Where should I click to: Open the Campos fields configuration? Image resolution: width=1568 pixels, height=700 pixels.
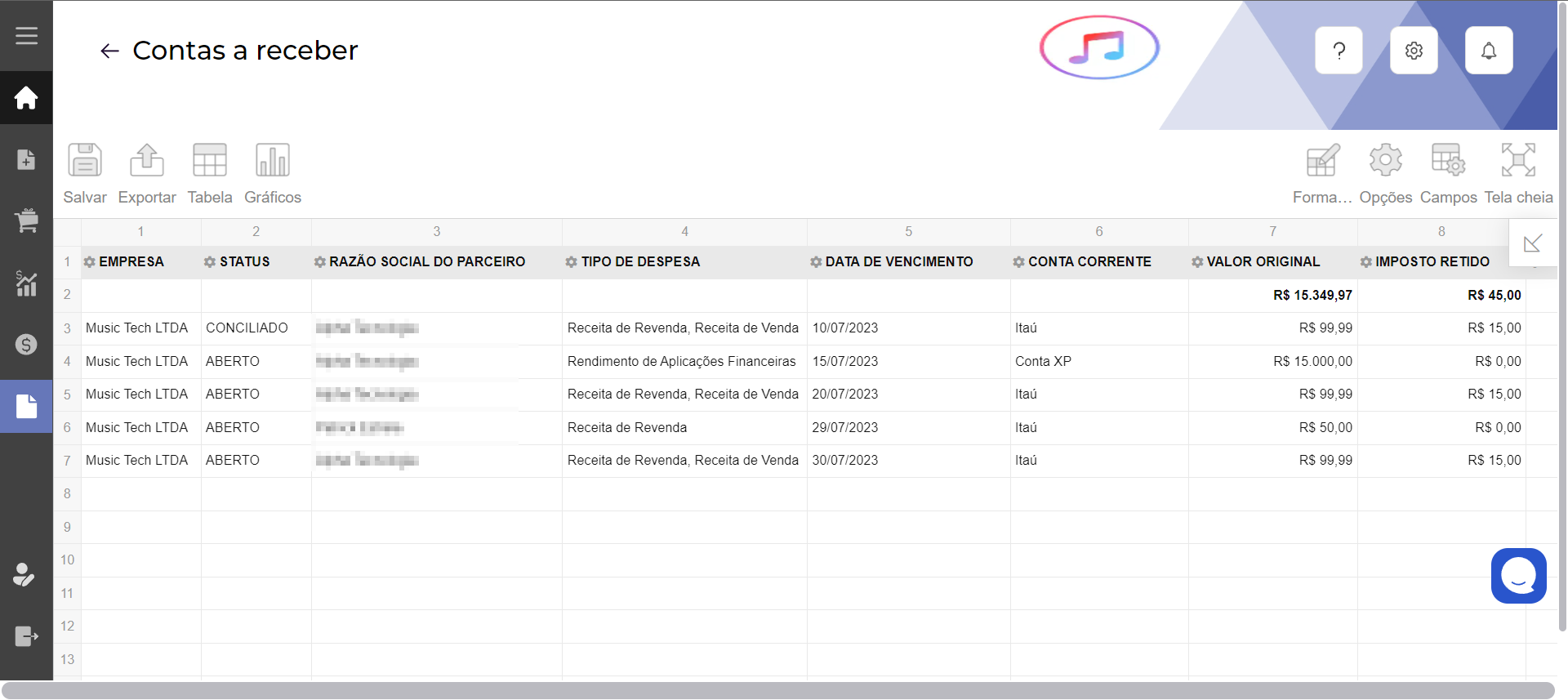point(1448,161)
